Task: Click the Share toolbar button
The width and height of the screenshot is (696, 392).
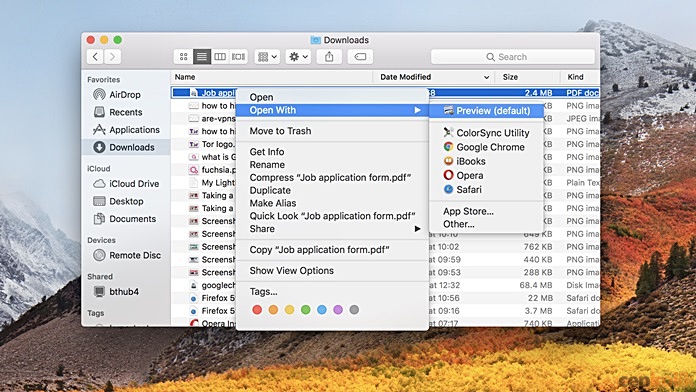Action: (x=329, y=56)
